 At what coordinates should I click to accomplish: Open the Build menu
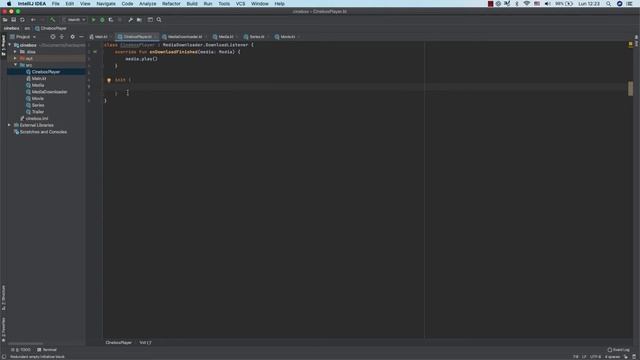[192, 4]
